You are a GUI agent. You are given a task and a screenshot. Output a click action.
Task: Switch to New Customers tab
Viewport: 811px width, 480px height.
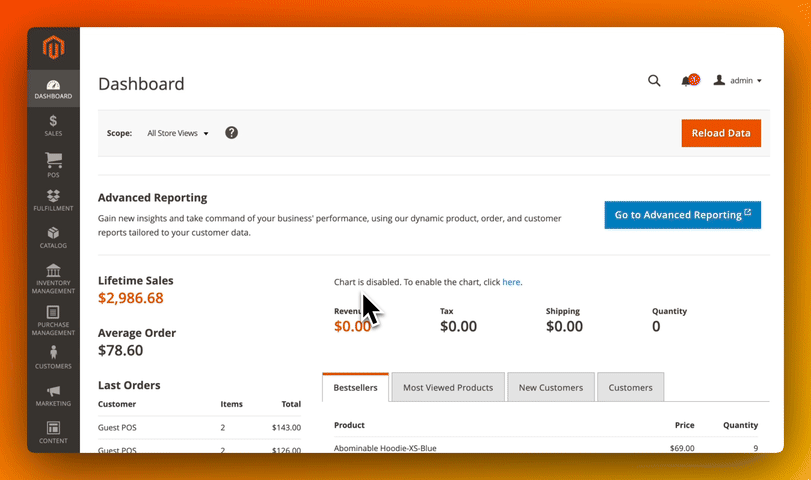pos(551,388)
